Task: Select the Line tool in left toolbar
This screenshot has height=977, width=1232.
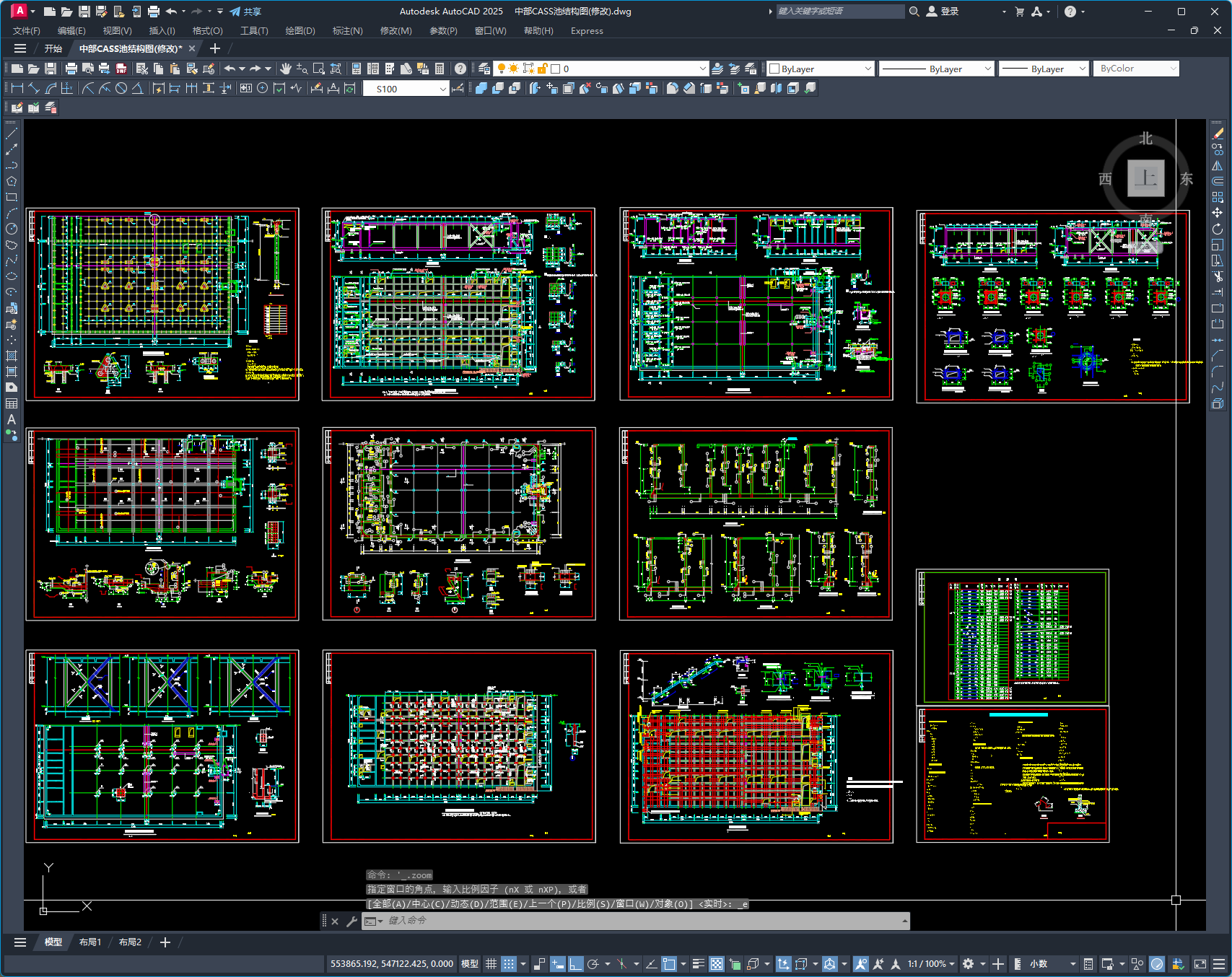Action: pos(12,133)
